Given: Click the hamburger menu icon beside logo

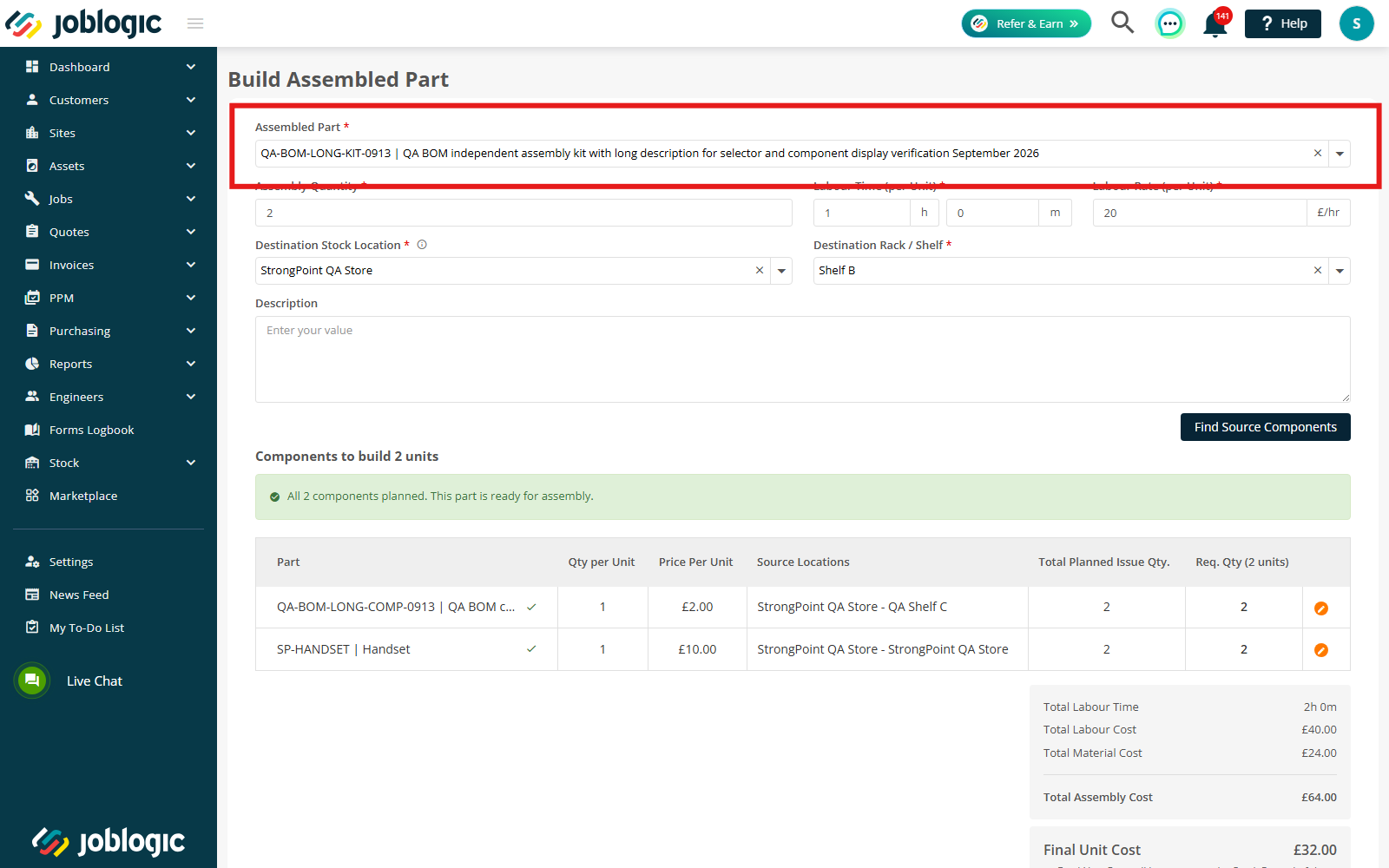Looking at the screenshot, I should pyautogui.click(x=195, y=23).
